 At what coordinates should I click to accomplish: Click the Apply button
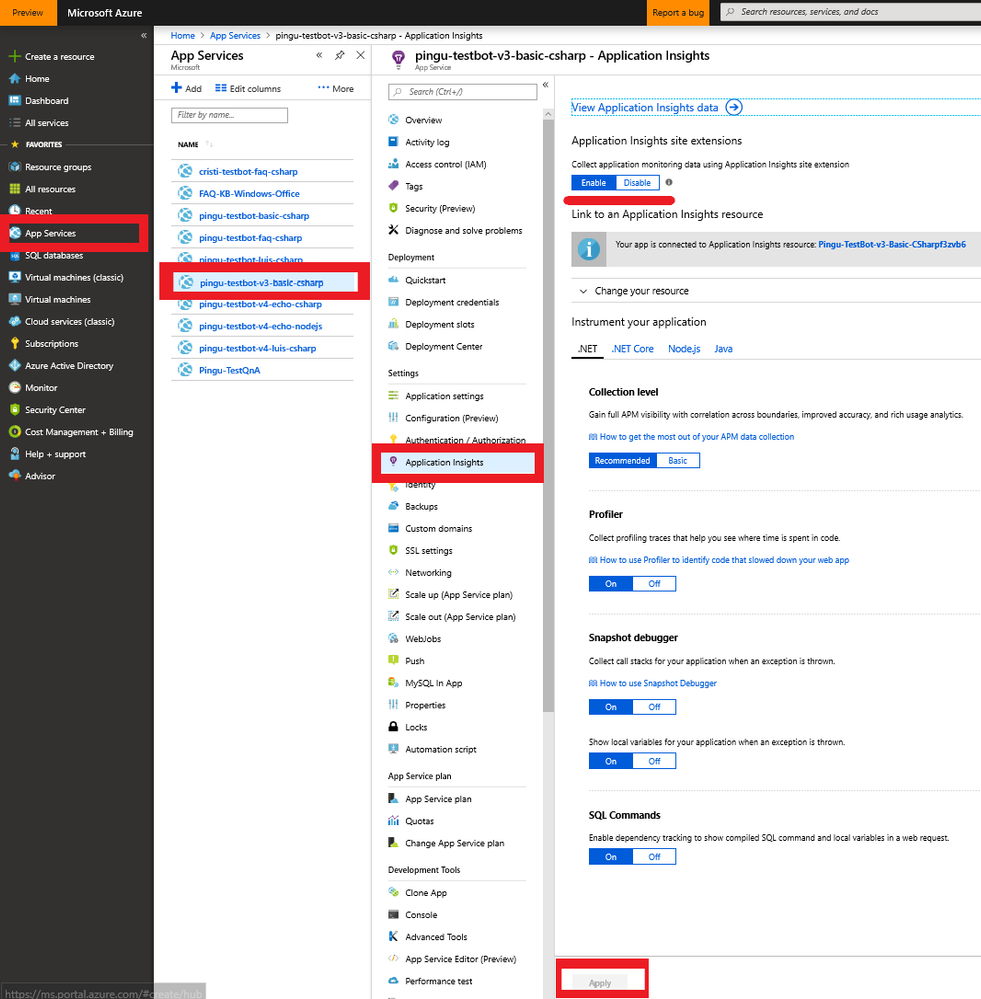click(599, 982)
